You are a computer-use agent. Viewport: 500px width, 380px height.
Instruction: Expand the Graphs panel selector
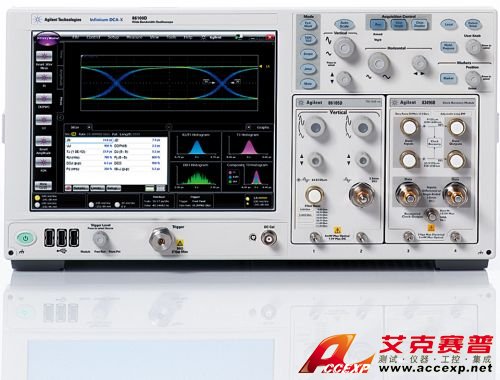click(x=249, y=127)
